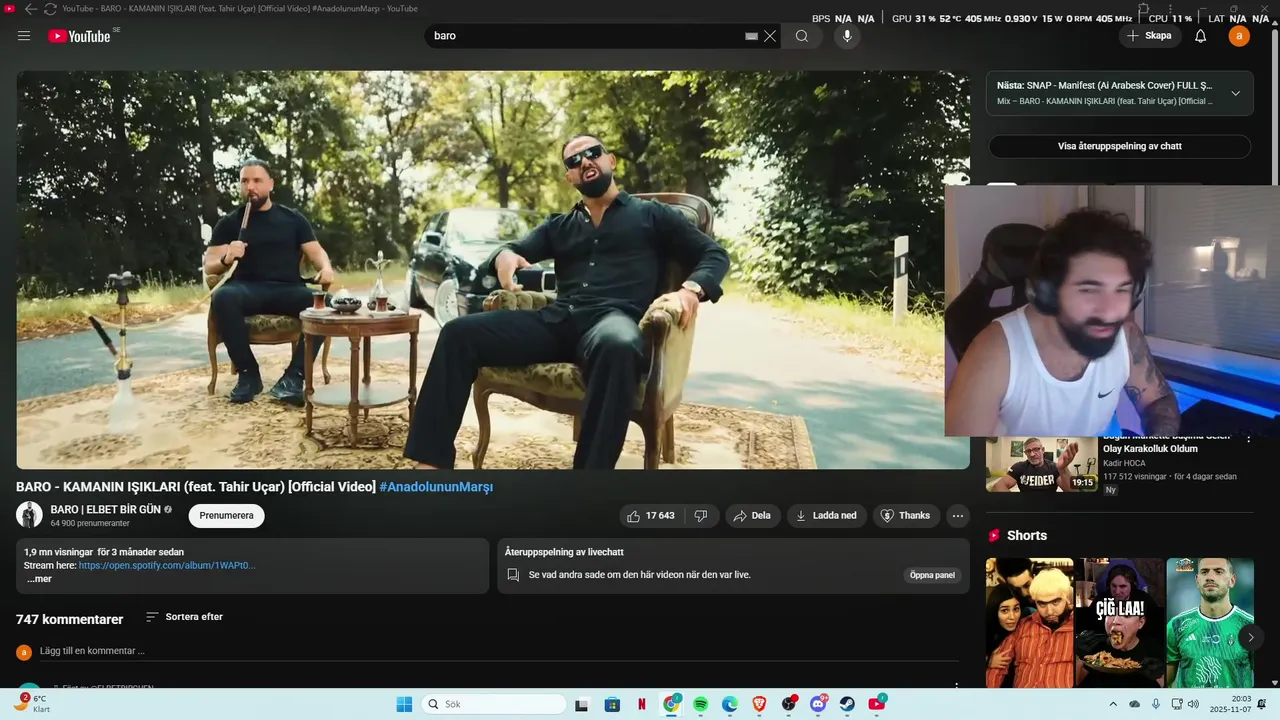1280x720 pixels.
Task: Open the volume speaker tray icon
Action: pos(1194,704)
